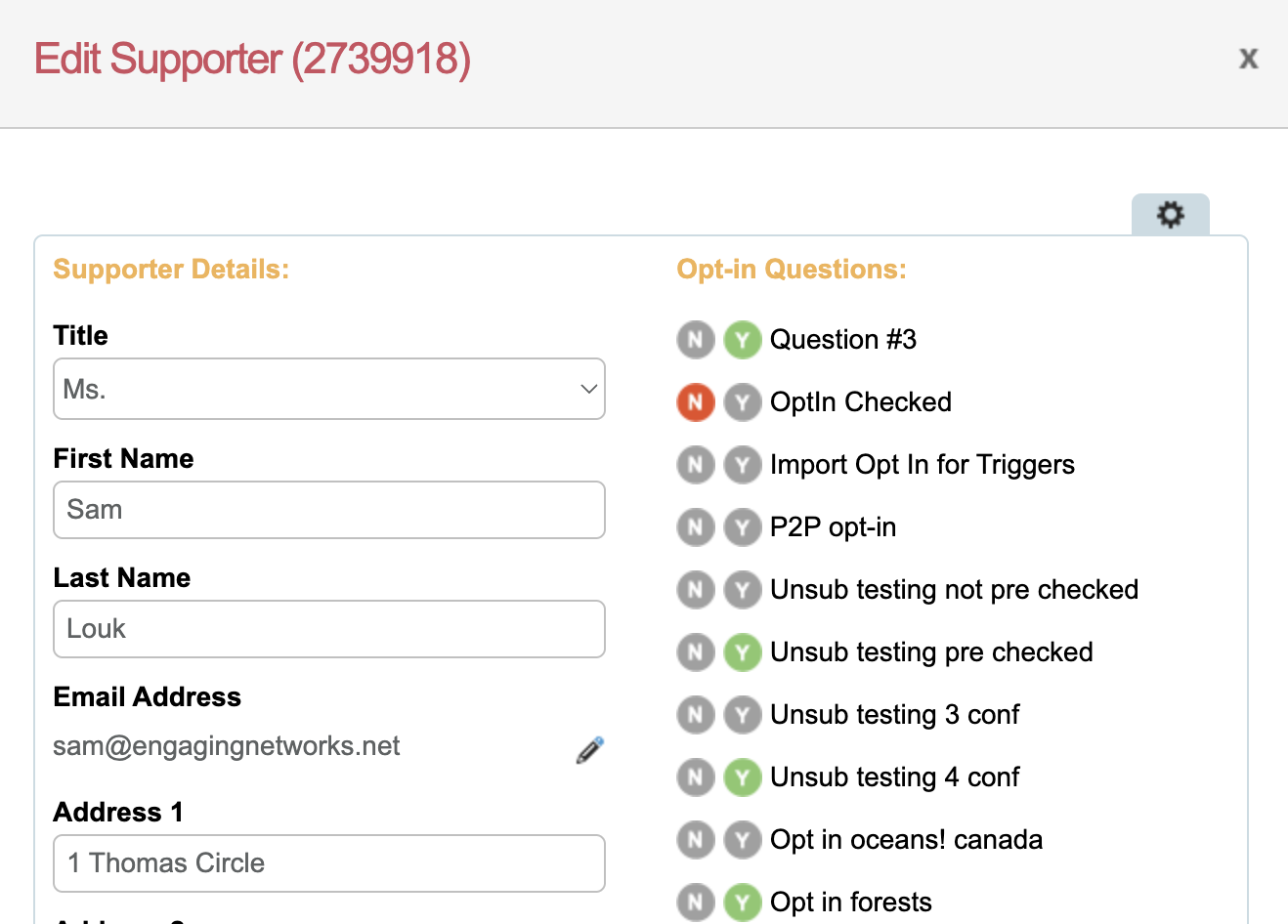Screen dimensions: 1288x924
Task: Set Question #3 opt-in to Y
Action: click(x=743, y=340)
